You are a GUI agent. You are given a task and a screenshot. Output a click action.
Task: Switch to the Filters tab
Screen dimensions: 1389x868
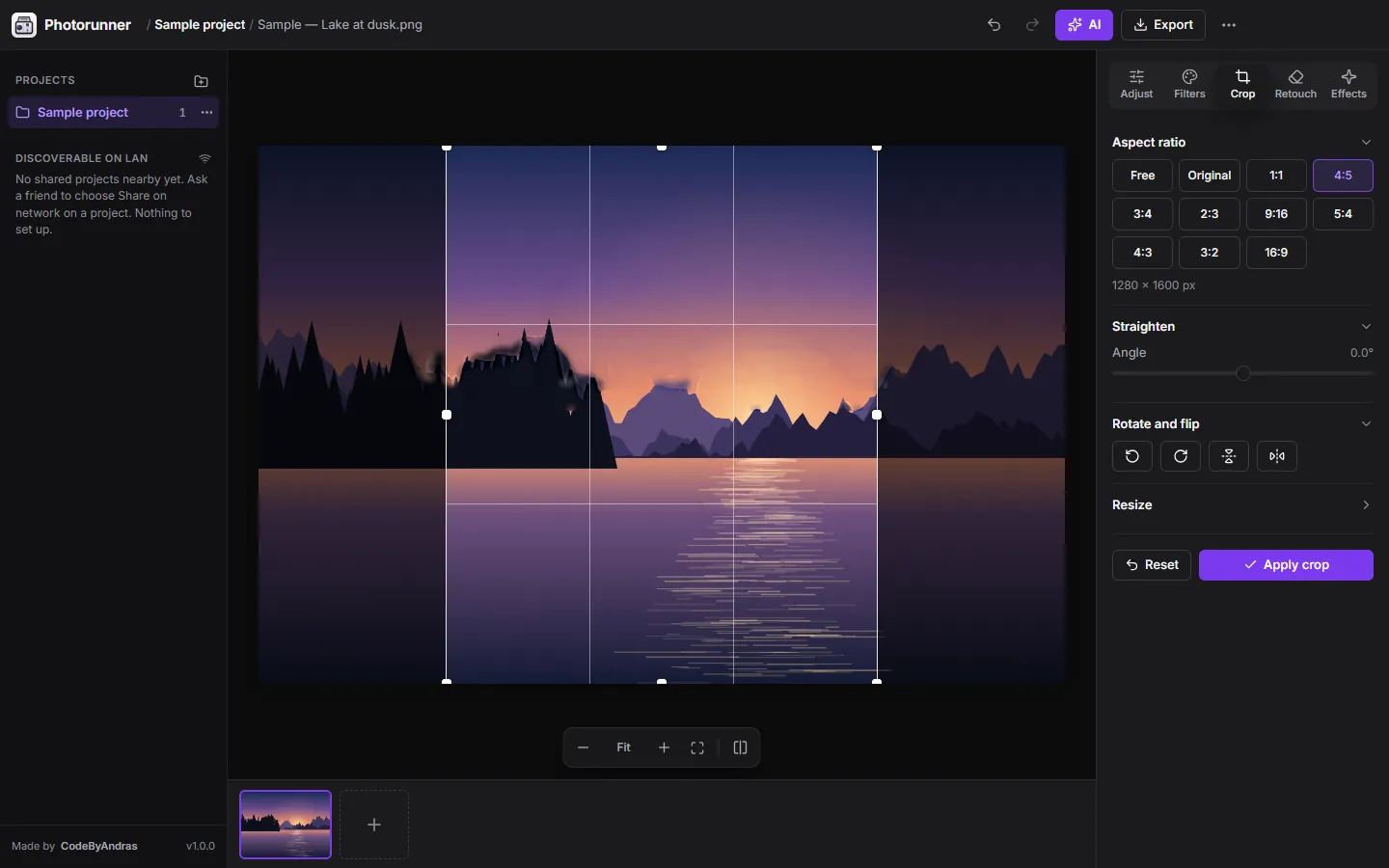[x=1189, y=84]
